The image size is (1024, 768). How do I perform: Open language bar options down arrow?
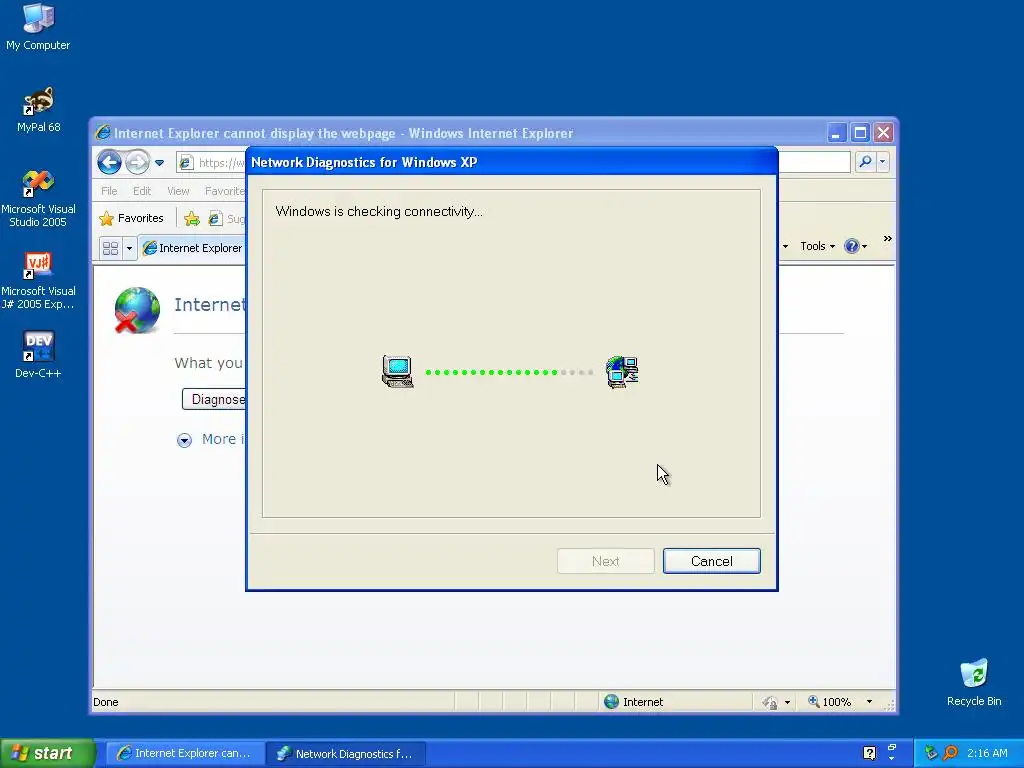point(892,759)
